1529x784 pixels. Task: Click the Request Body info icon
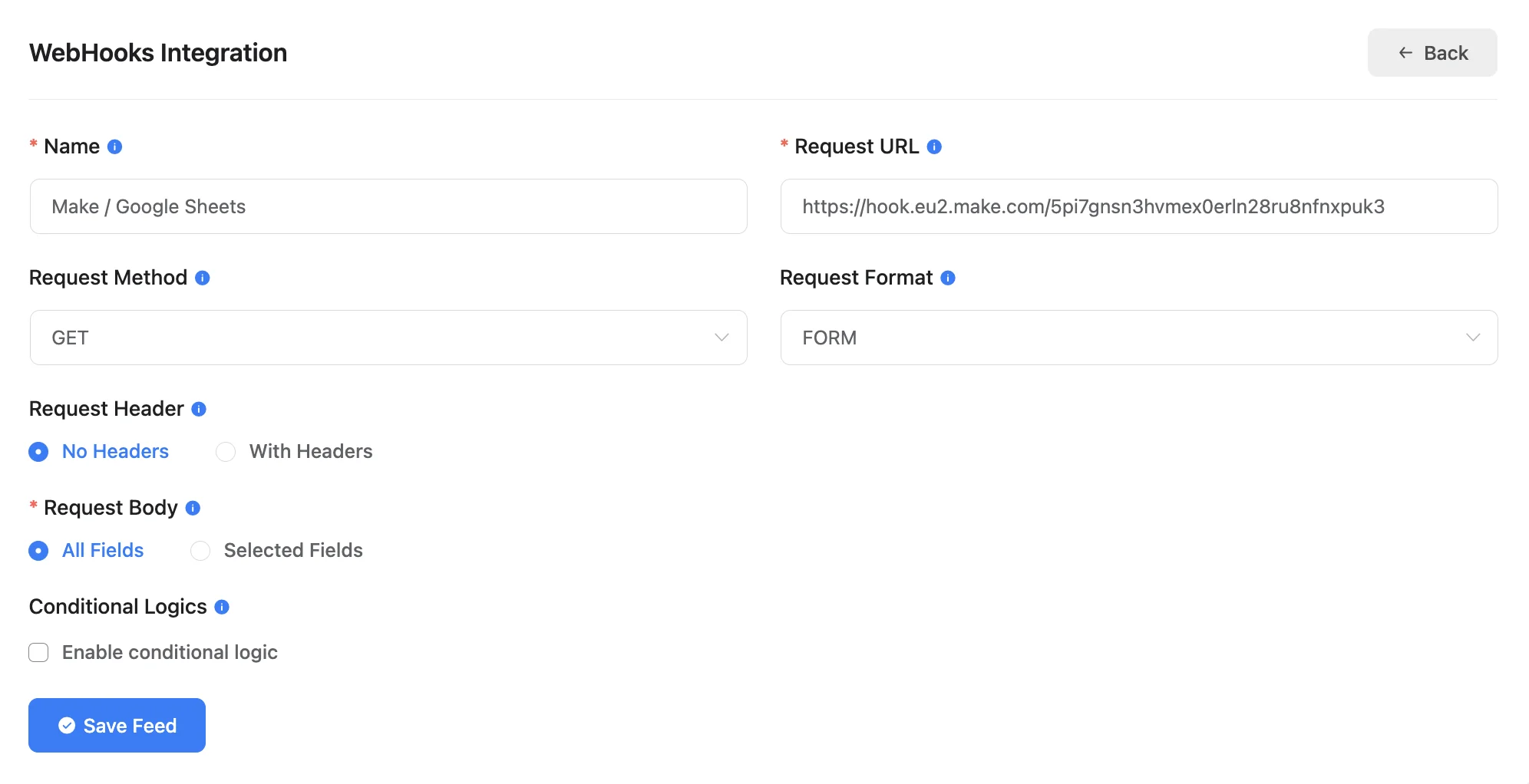(193, 508)
